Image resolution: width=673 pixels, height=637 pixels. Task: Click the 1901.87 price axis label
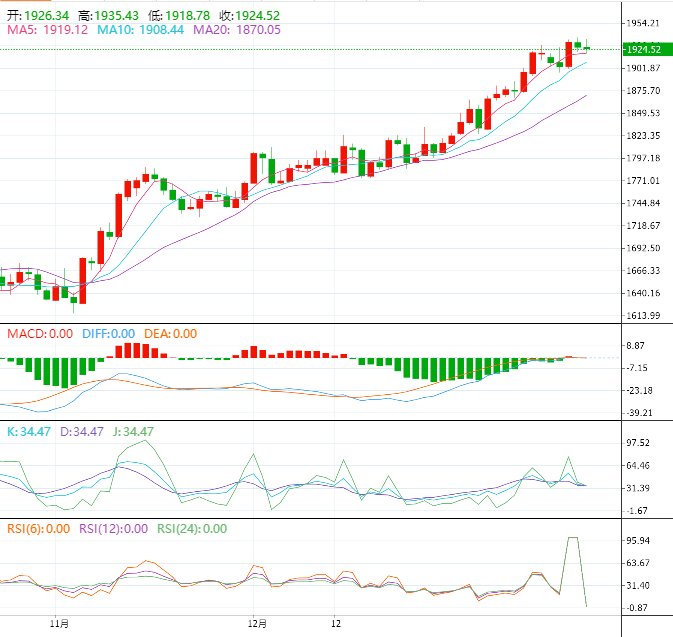pyautogui.click(x=643, y=68)
